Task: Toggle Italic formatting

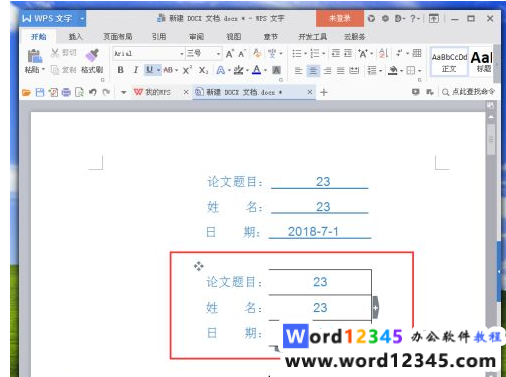Action: (x=135, y=70)
